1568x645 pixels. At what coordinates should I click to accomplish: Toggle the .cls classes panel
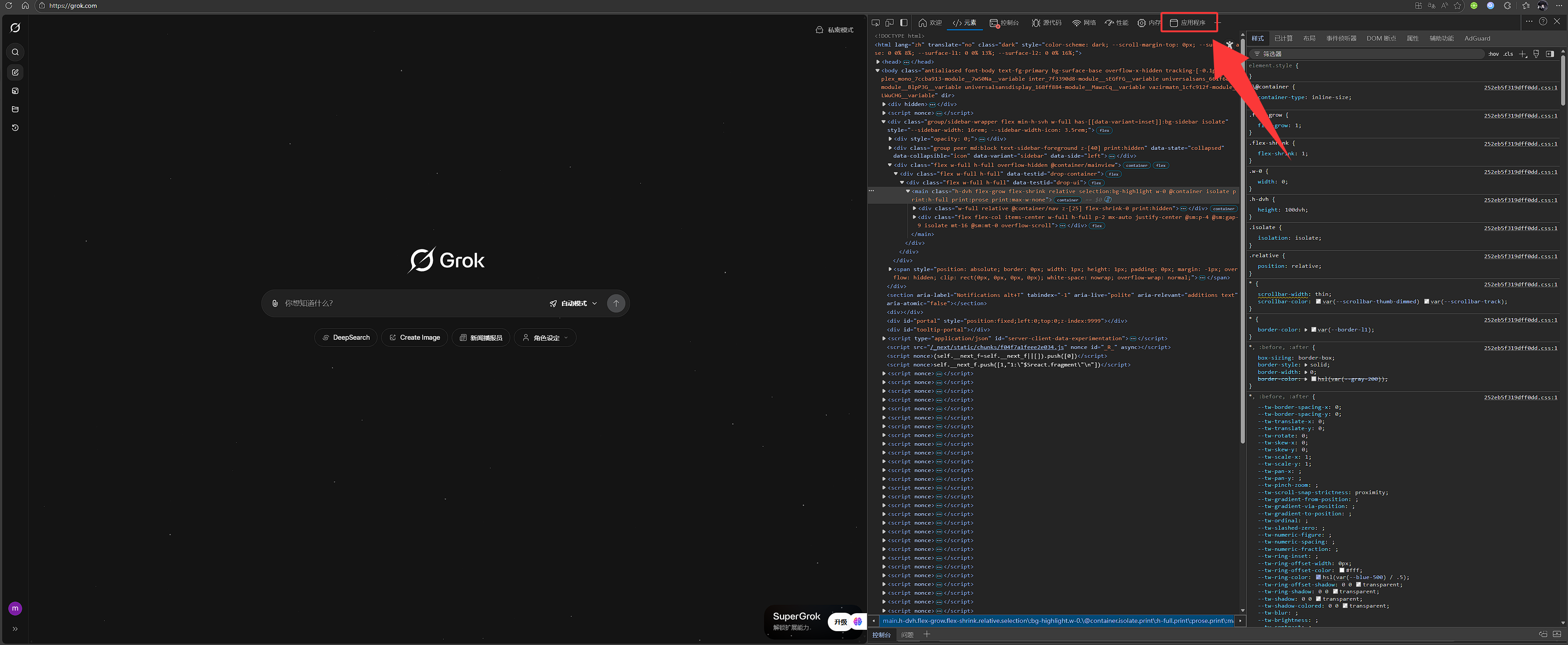point(1508,54)
